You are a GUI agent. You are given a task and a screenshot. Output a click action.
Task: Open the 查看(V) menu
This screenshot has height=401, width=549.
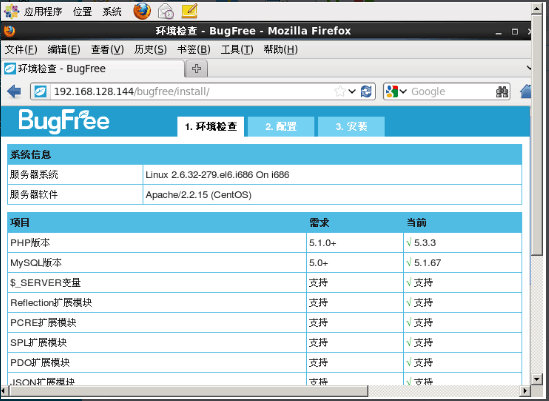pyautogui.click(x=107, y=50)
